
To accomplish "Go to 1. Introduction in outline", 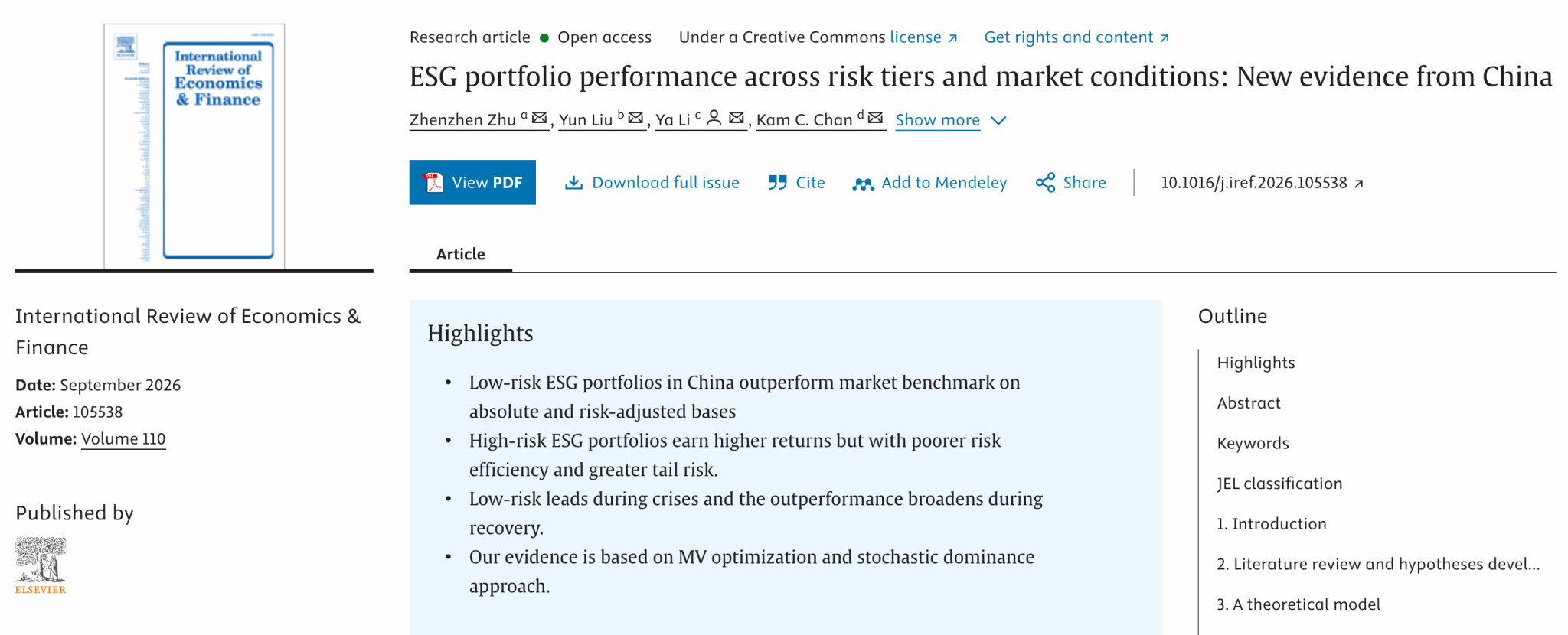I will pyautogui.click(x=1272, y=524).
